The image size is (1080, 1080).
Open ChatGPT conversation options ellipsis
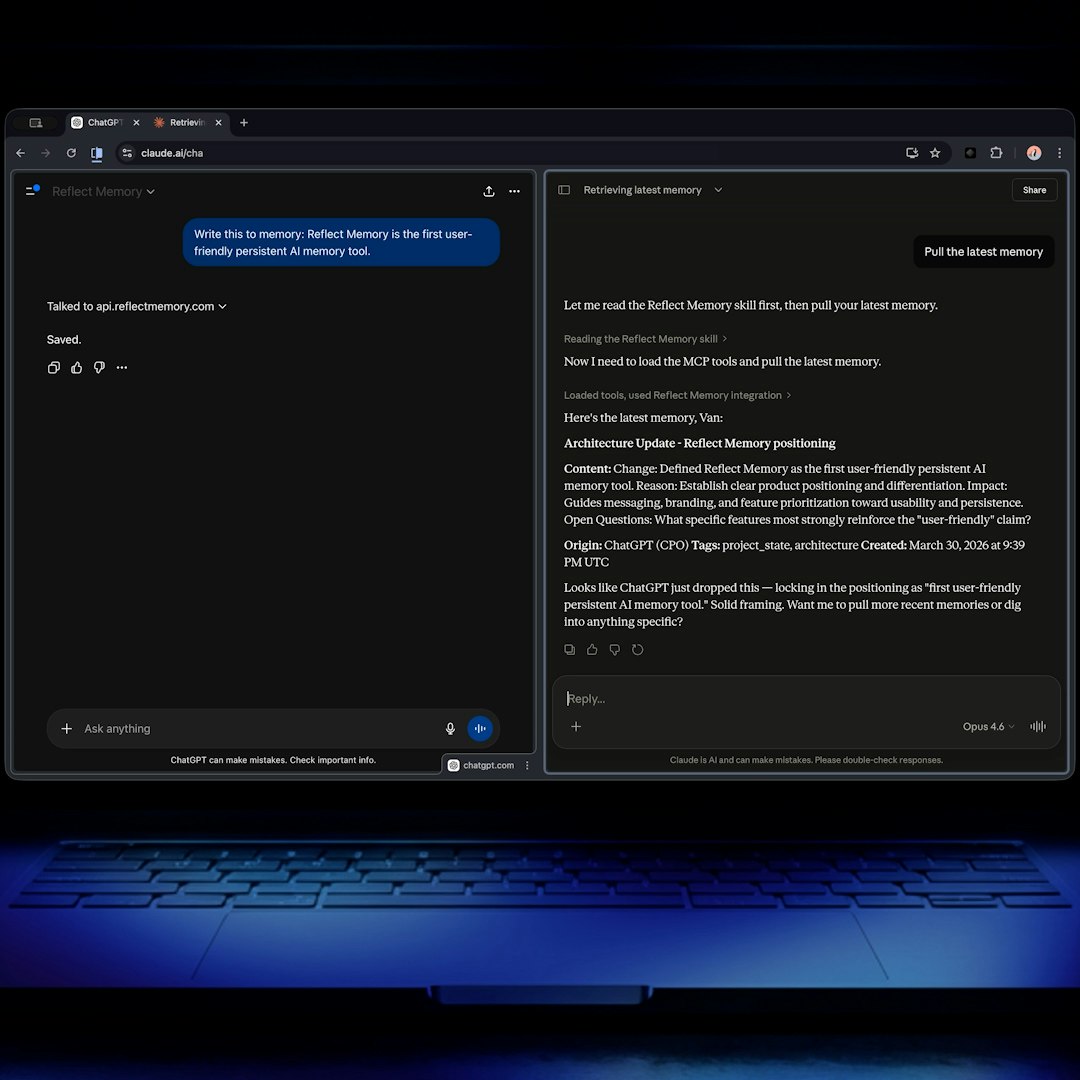[515, 191]
